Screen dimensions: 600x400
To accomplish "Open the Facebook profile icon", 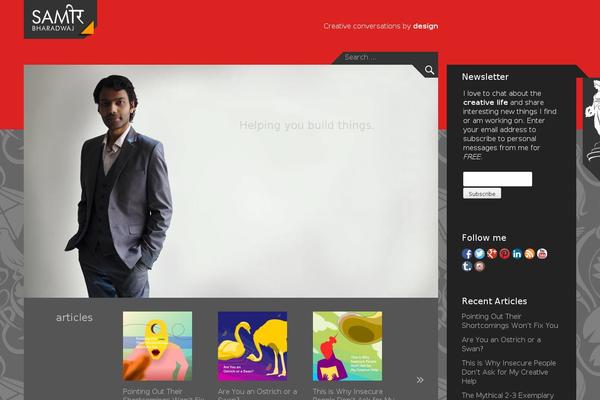I will point(466,254).
